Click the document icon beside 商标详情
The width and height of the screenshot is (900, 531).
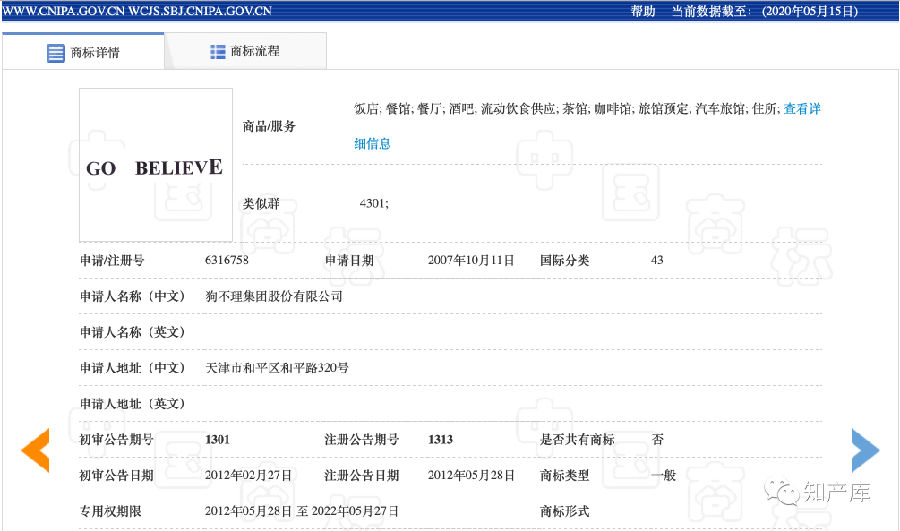tap(56, 53)
